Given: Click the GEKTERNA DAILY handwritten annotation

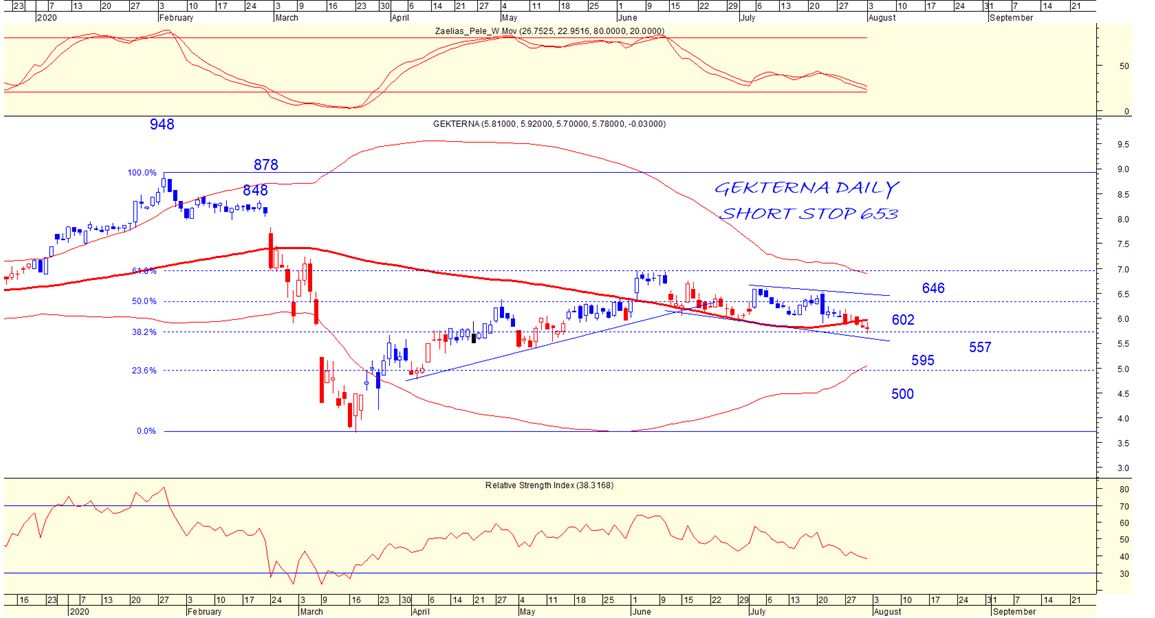Looking at the screenshot, I should (x=806, y=188).
